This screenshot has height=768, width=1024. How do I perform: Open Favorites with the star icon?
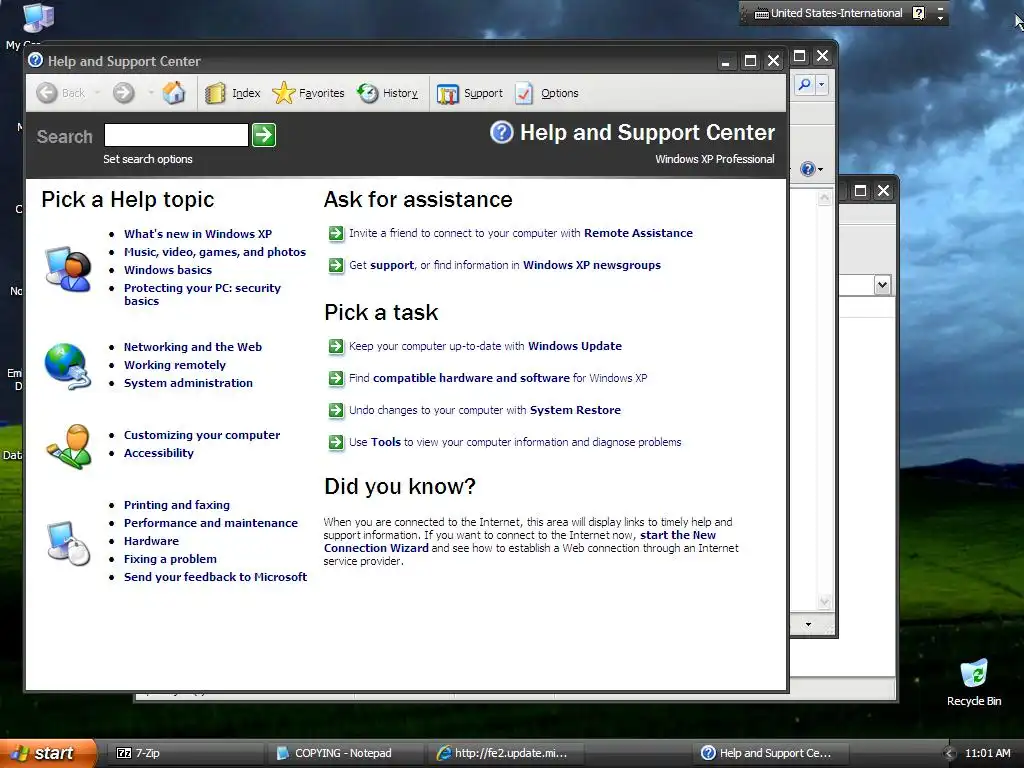pyautogui.click(x=308, y=93)
